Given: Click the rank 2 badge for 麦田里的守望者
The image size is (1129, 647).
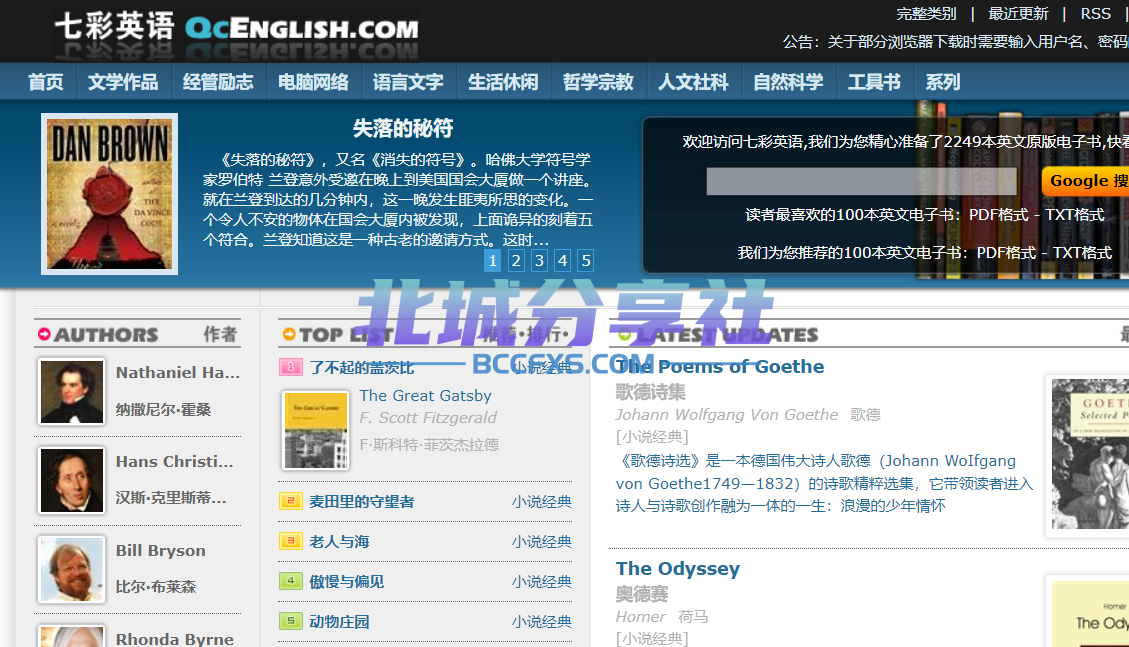Looking at the screenshot, I should pyautogui.click(x=291, y=501).
